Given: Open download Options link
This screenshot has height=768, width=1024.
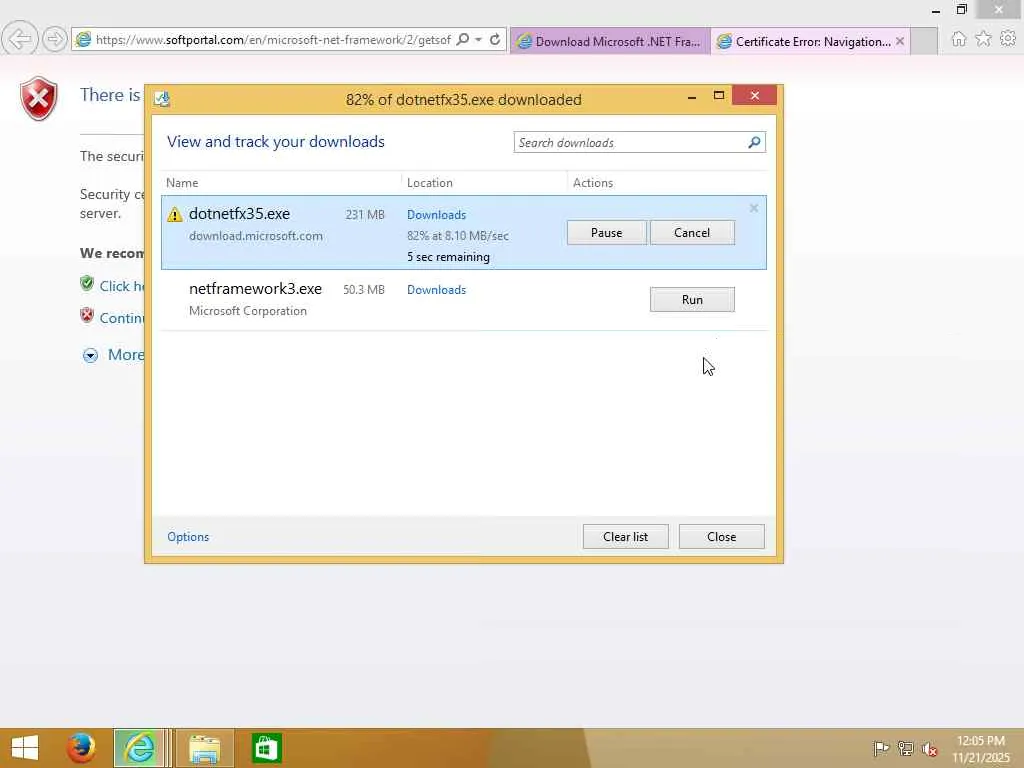Looking at the screenshot, I should (188, 537).
